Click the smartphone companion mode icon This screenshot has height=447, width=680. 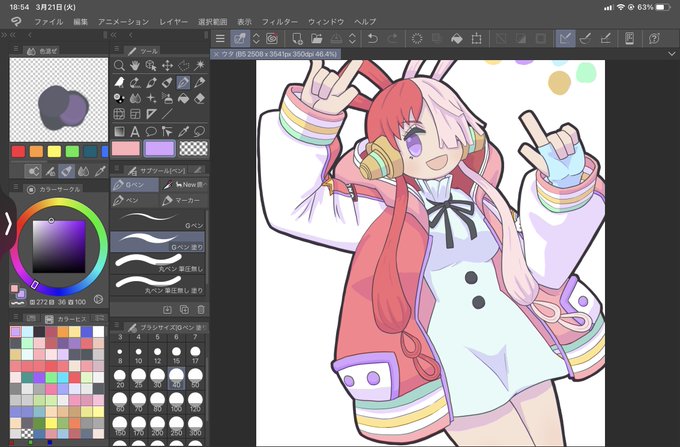tap(629, 39)
